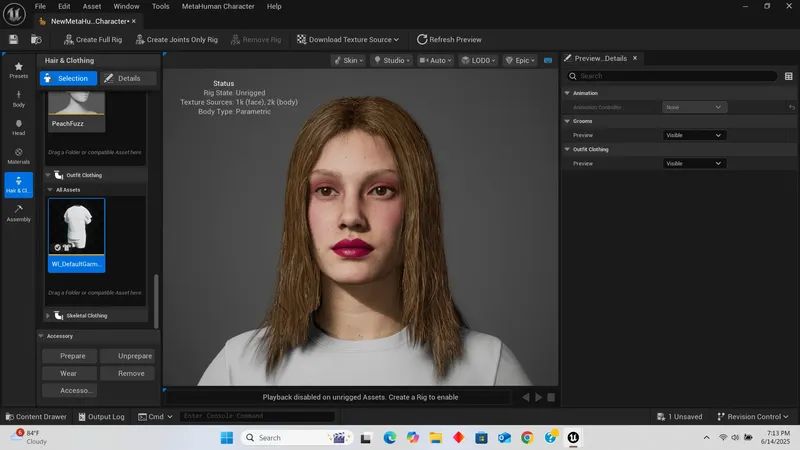Stop the preview playback
This screenshot has height=450, width=800.
pyautogui.click(x=551, y=397)
